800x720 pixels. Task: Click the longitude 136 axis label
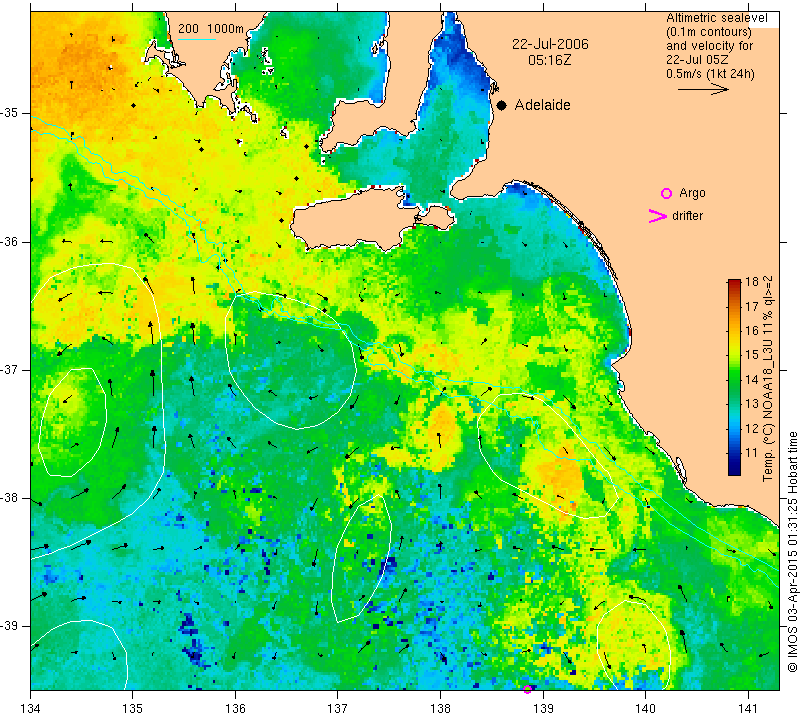coord(235,709)
